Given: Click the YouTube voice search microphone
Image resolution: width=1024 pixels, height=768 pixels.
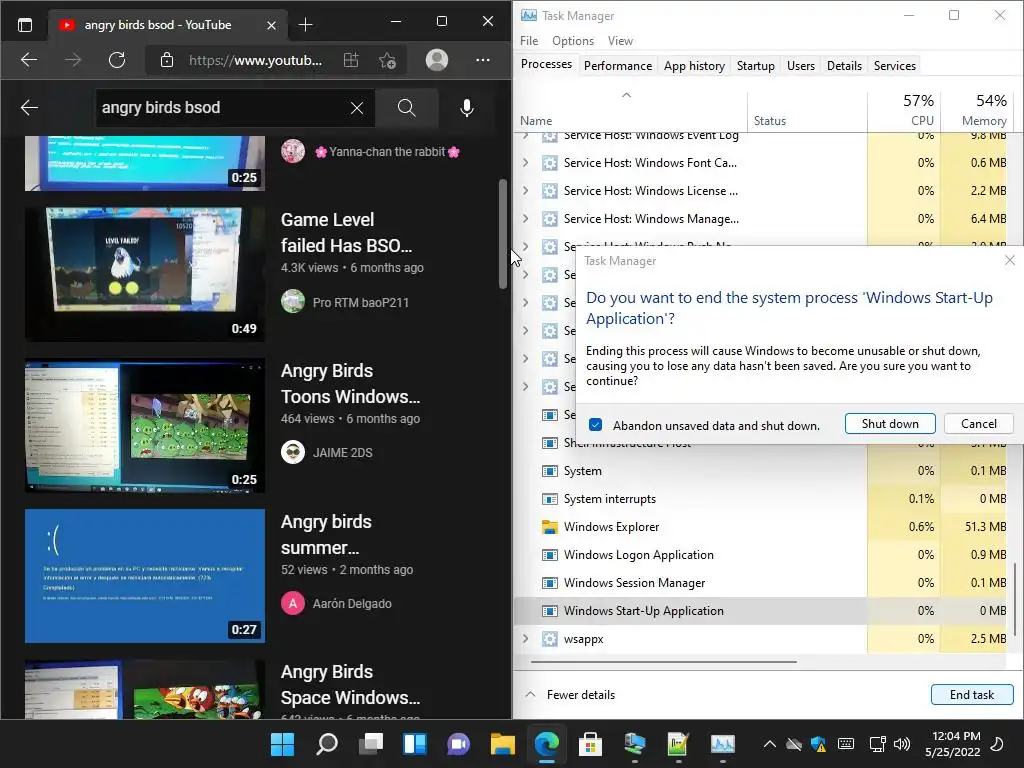Looking at the screenshot, I should pos(466,108).
